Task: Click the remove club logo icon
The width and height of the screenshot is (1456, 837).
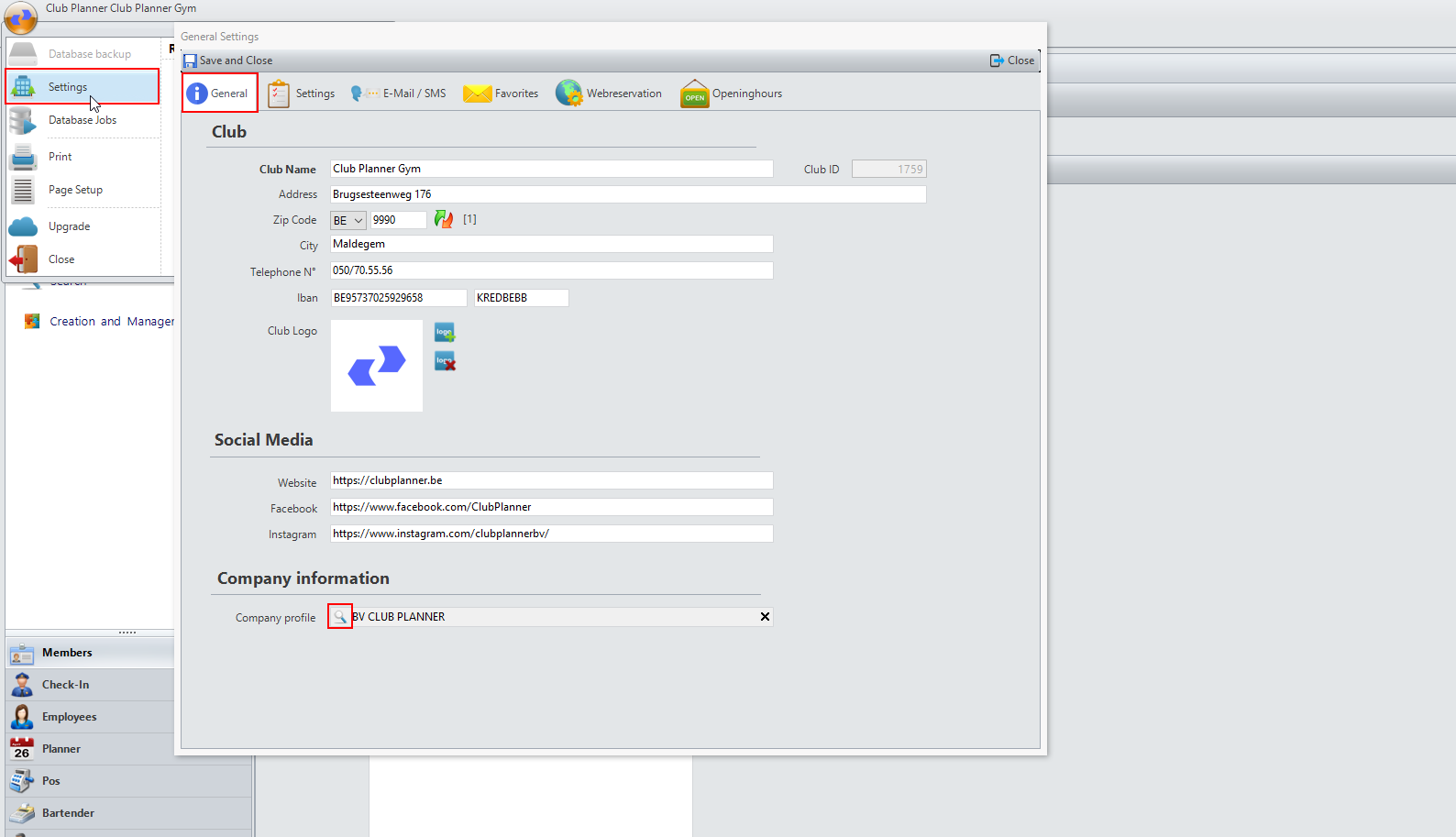Action: coord(445,361)
